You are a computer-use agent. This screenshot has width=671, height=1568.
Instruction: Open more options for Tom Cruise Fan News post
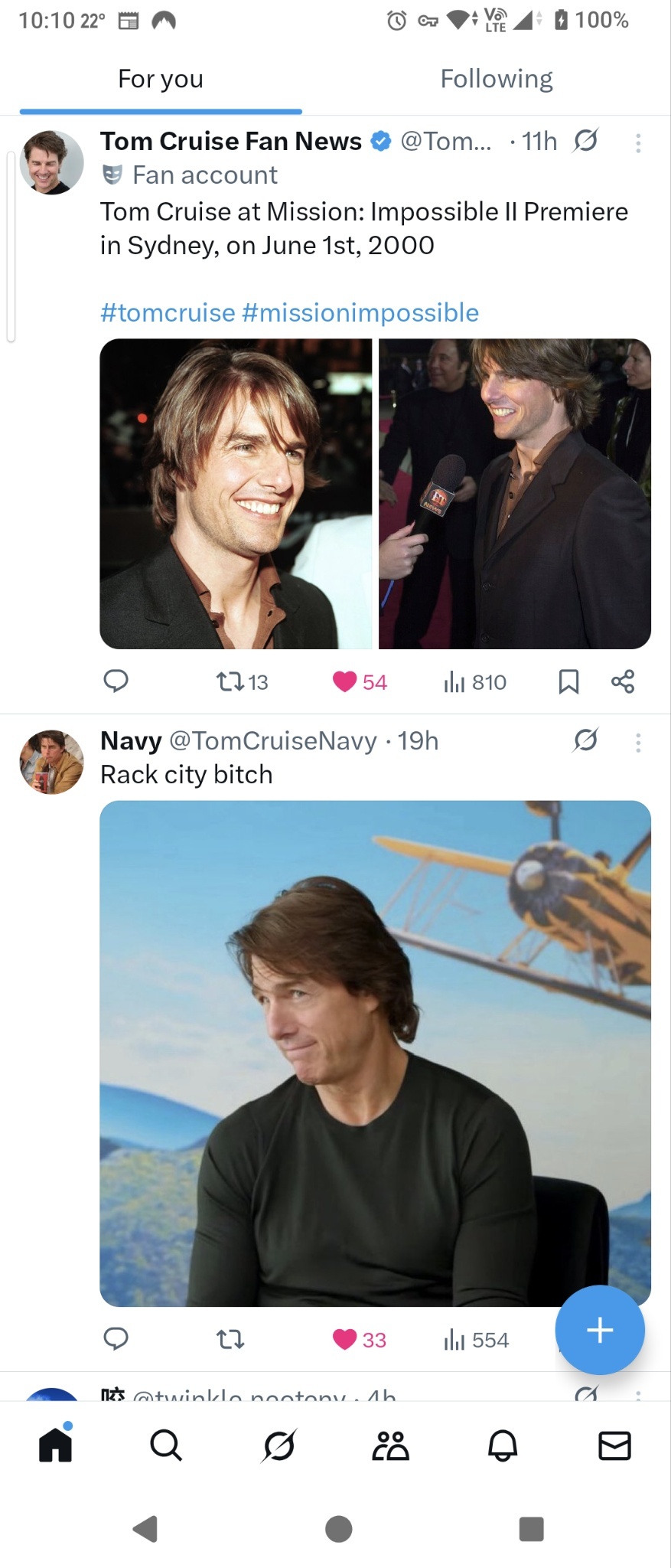click(638, 143)
